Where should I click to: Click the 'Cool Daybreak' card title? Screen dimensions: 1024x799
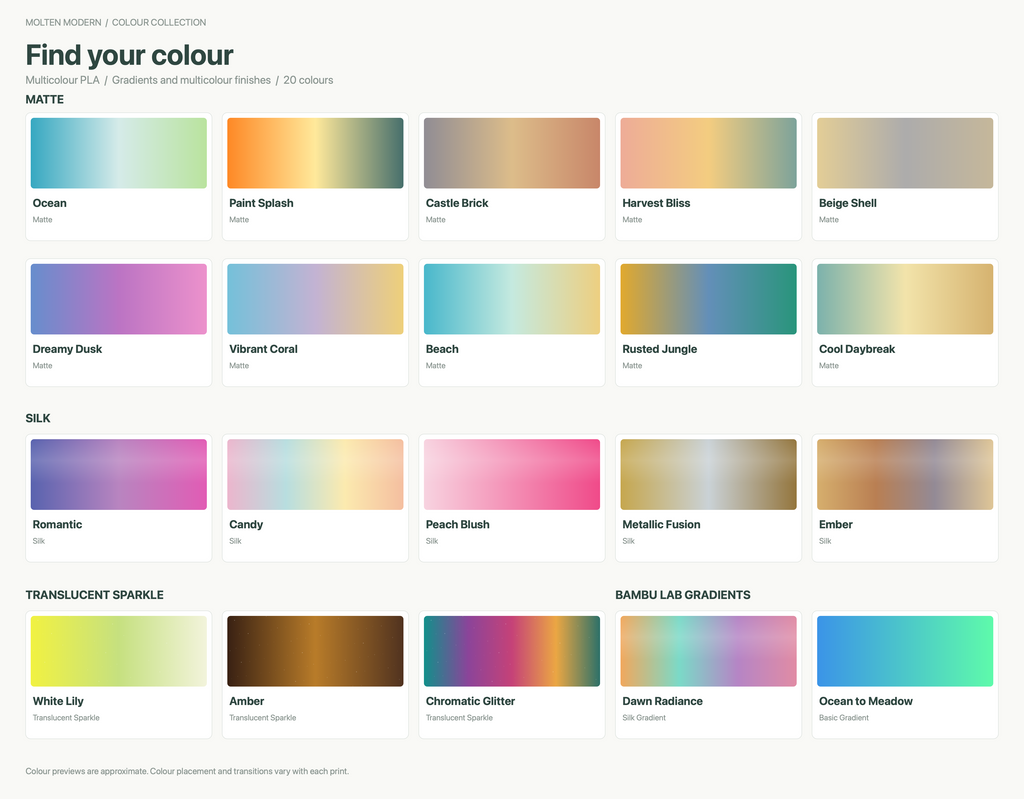click(857, 350)
